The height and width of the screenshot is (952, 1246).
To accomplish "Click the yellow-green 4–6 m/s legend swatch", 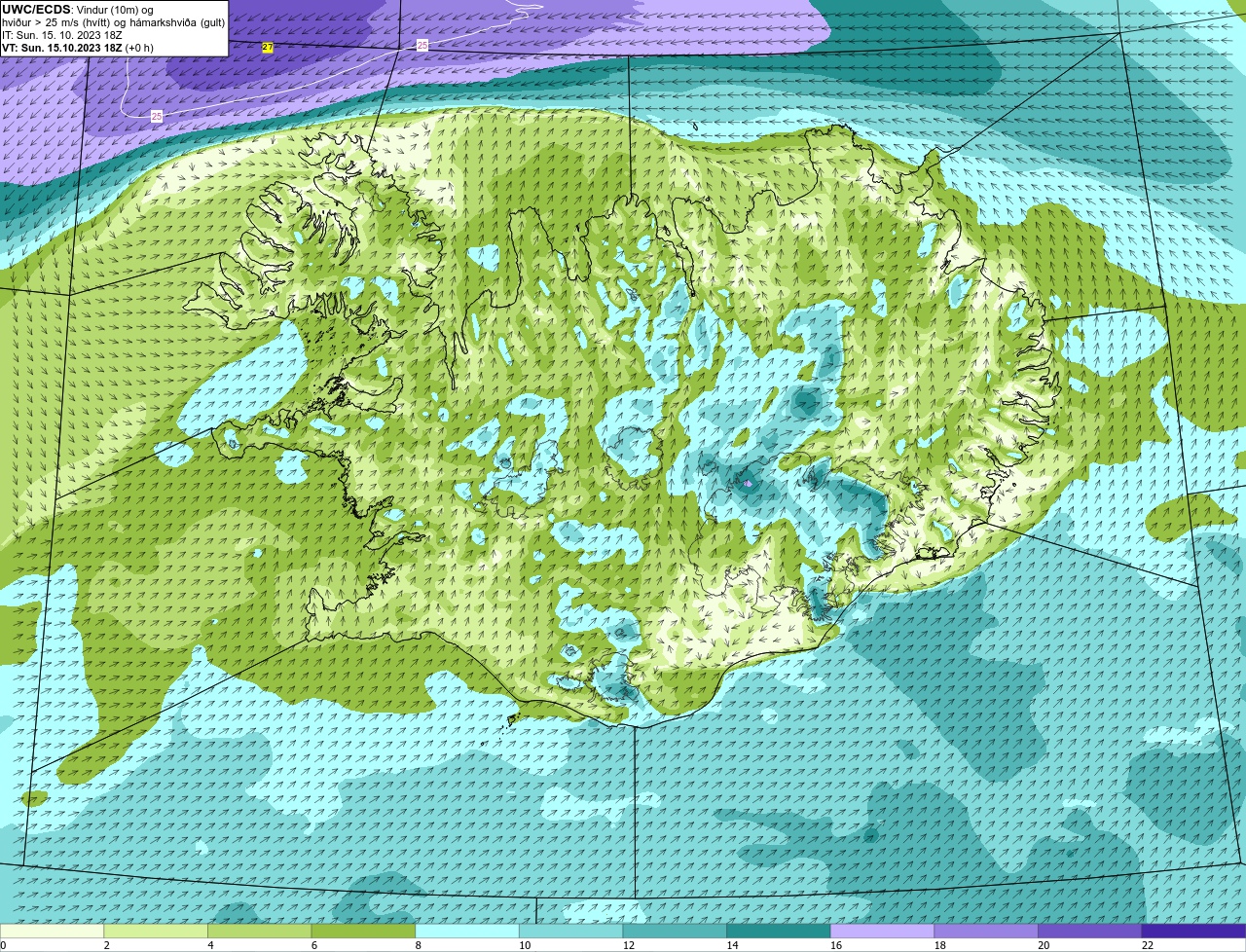I will [260, 931].
